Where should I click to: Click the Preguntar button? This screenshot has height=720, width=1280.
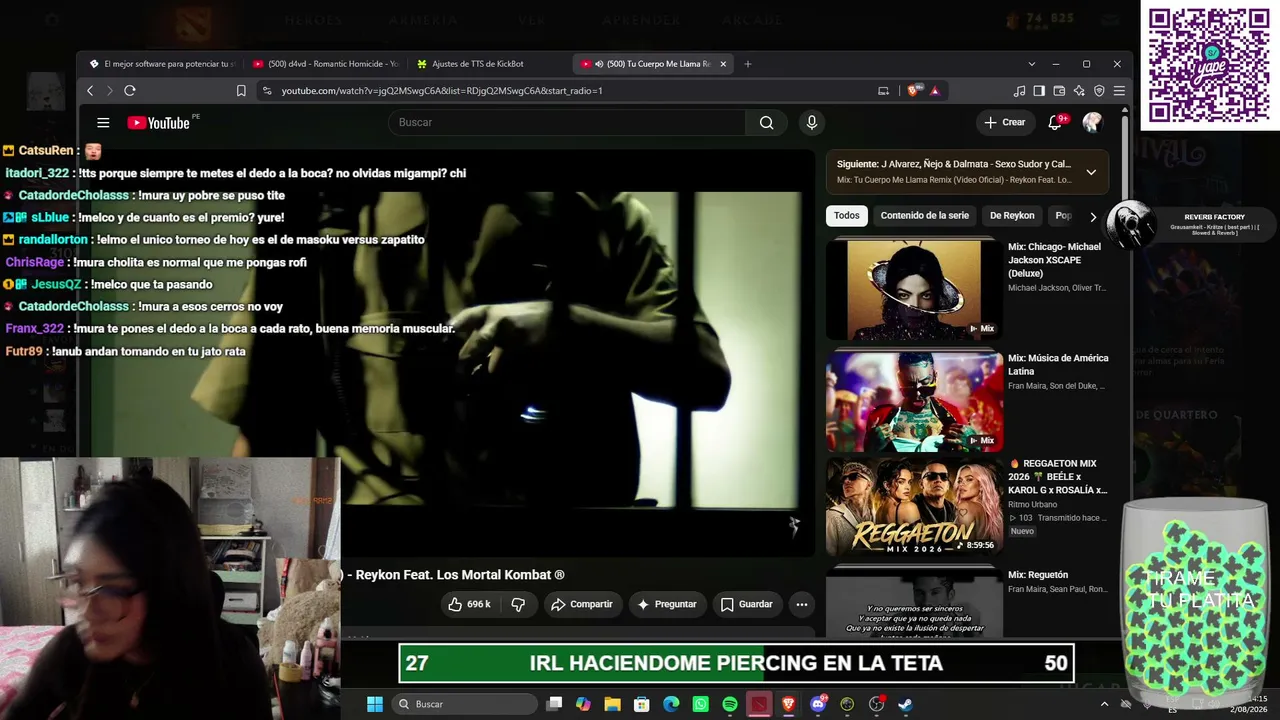click(x=667, y=604)
